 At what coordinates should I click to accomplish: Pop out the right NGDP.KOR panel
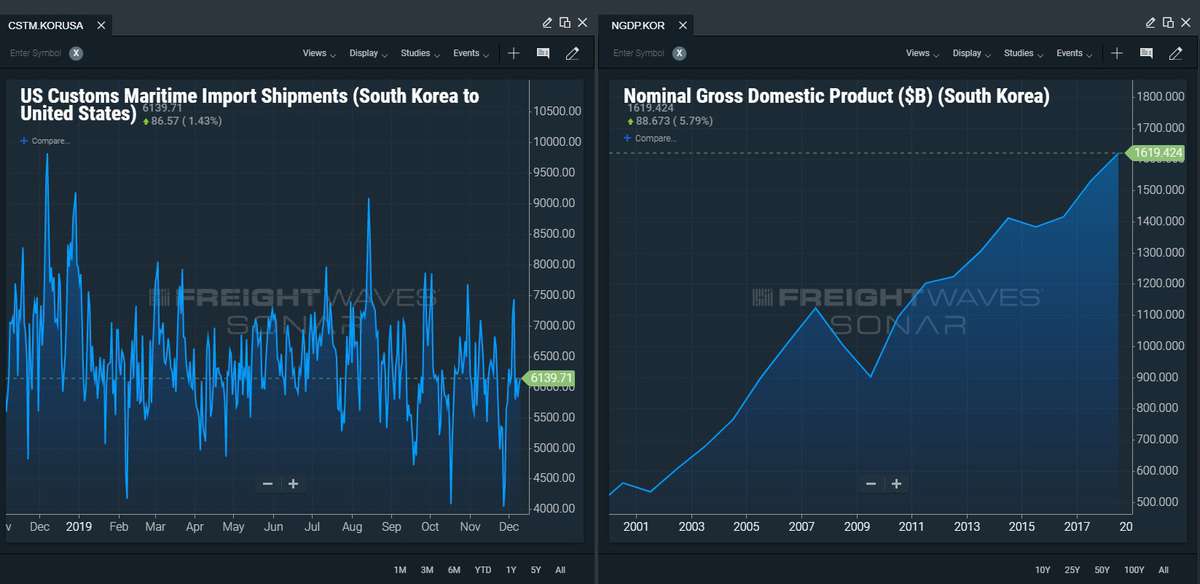[x=1169, y=23]
